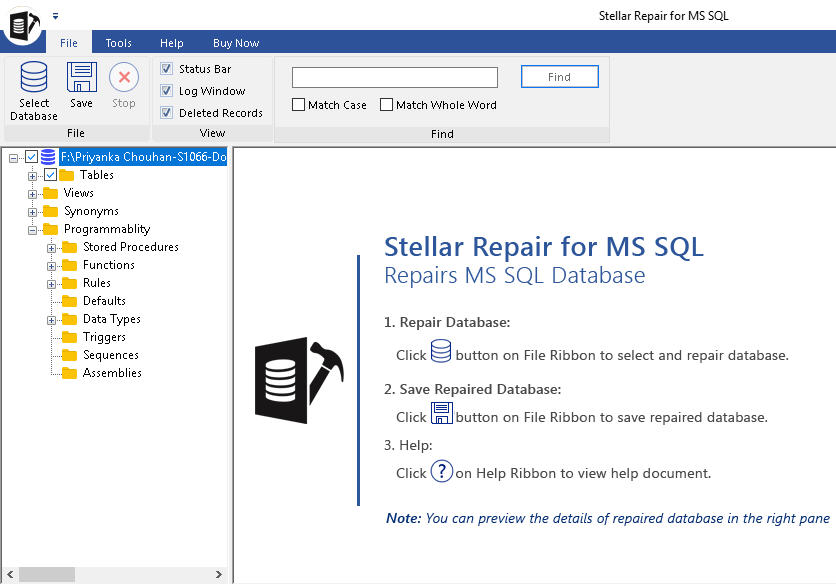Viewport: 836px width, 584px height.
Task: Expand the Rules node
Action: pos(51,284)
